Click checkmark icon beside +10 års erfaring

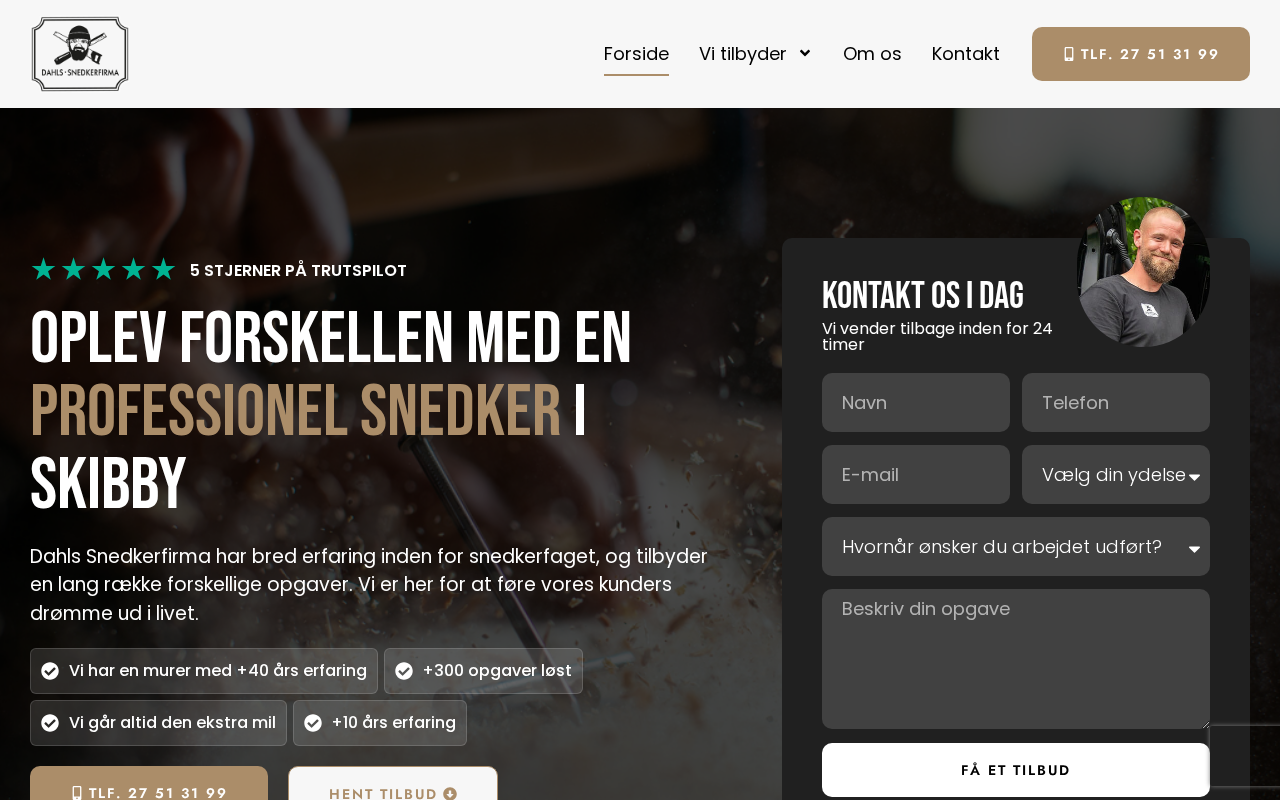click(x=313, y=723)
